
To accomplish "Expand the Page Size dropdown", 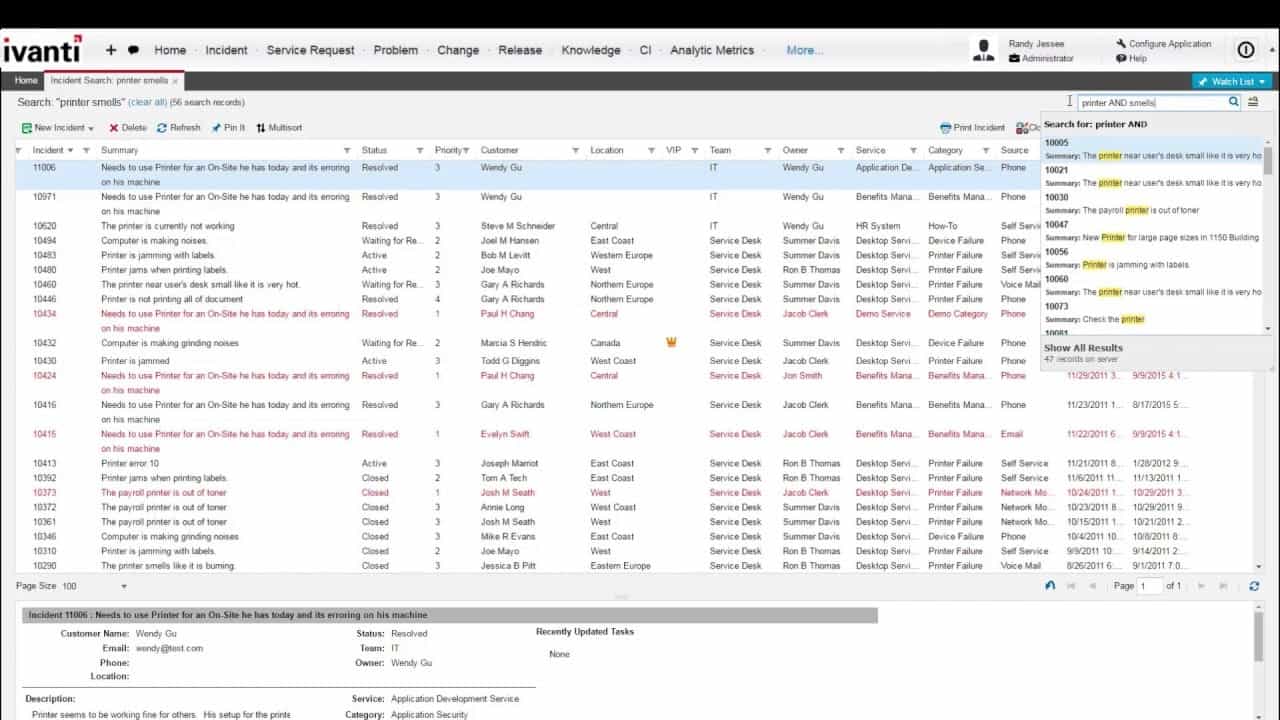I will (122, 587).
